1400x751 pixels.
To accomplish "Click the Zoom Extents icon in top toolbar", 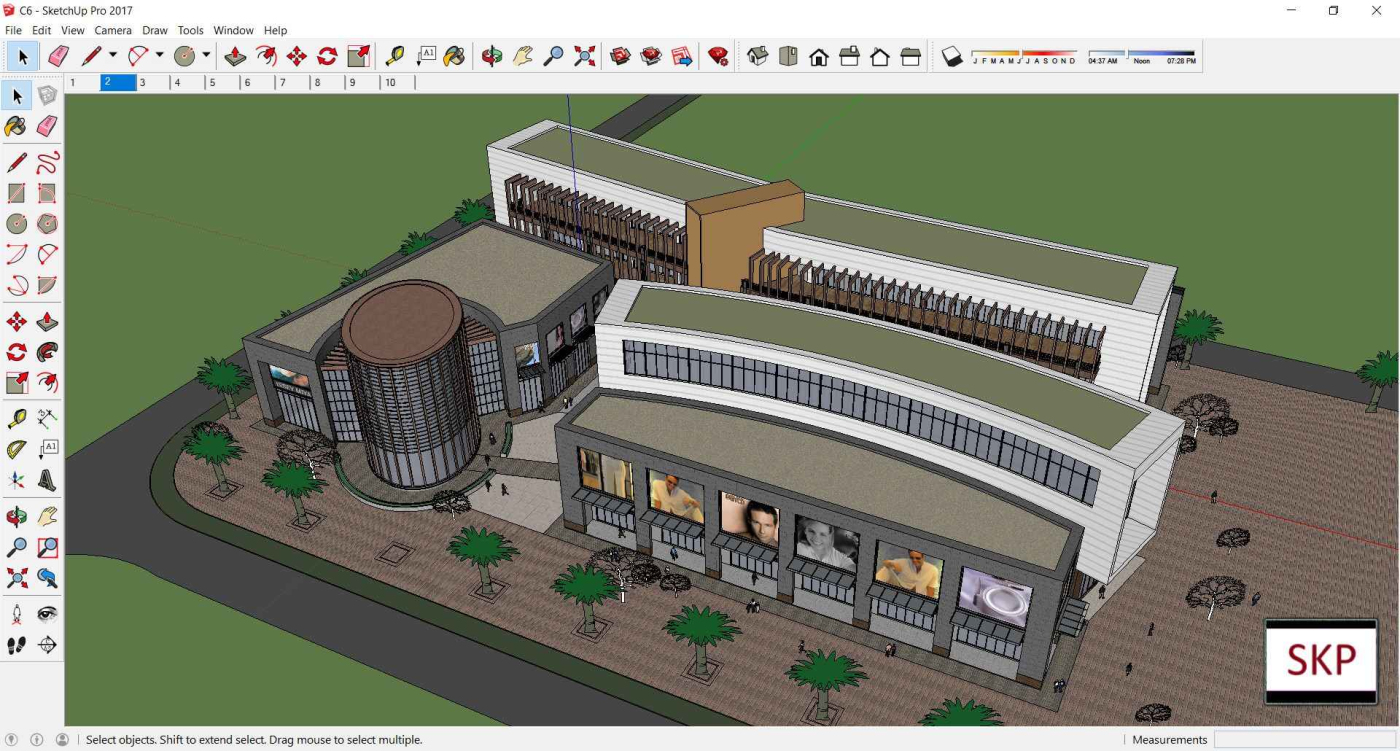I will (x=585, y=57).
